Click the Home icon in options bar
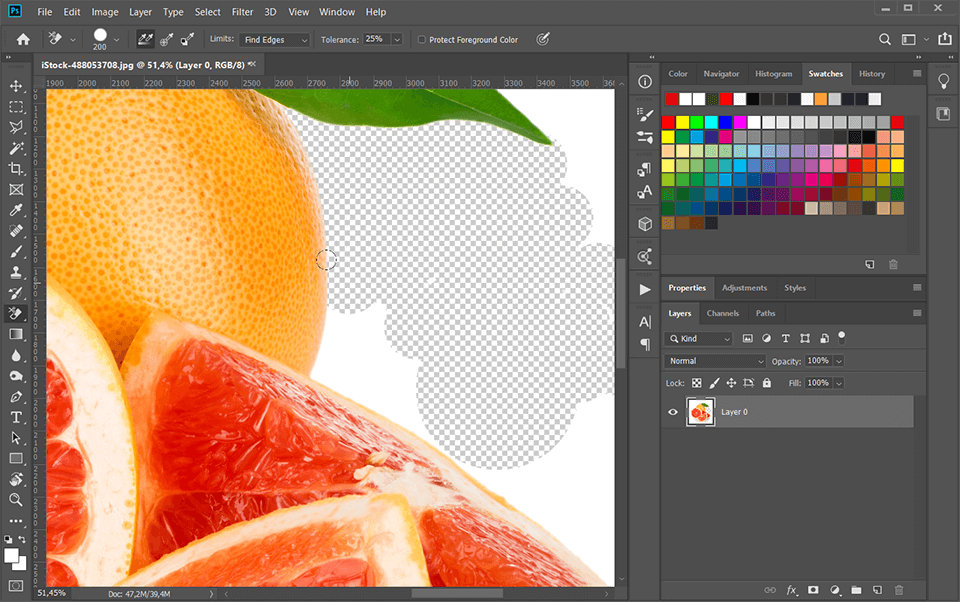 coord(23,39)
